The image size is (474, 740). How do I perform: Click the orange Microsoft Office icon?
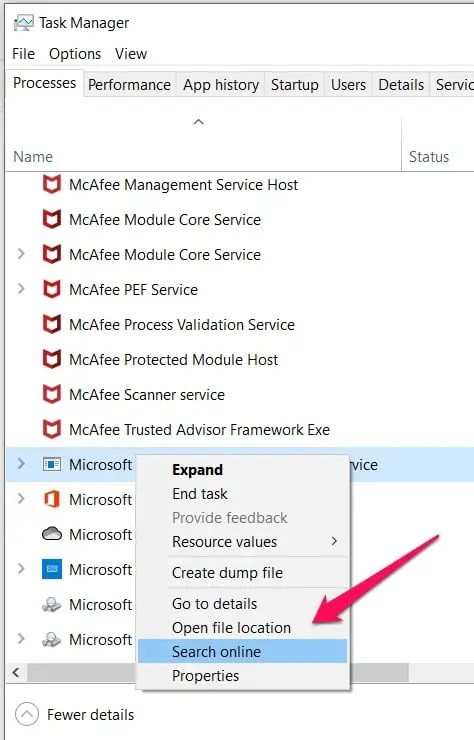[x=51, y=499]
